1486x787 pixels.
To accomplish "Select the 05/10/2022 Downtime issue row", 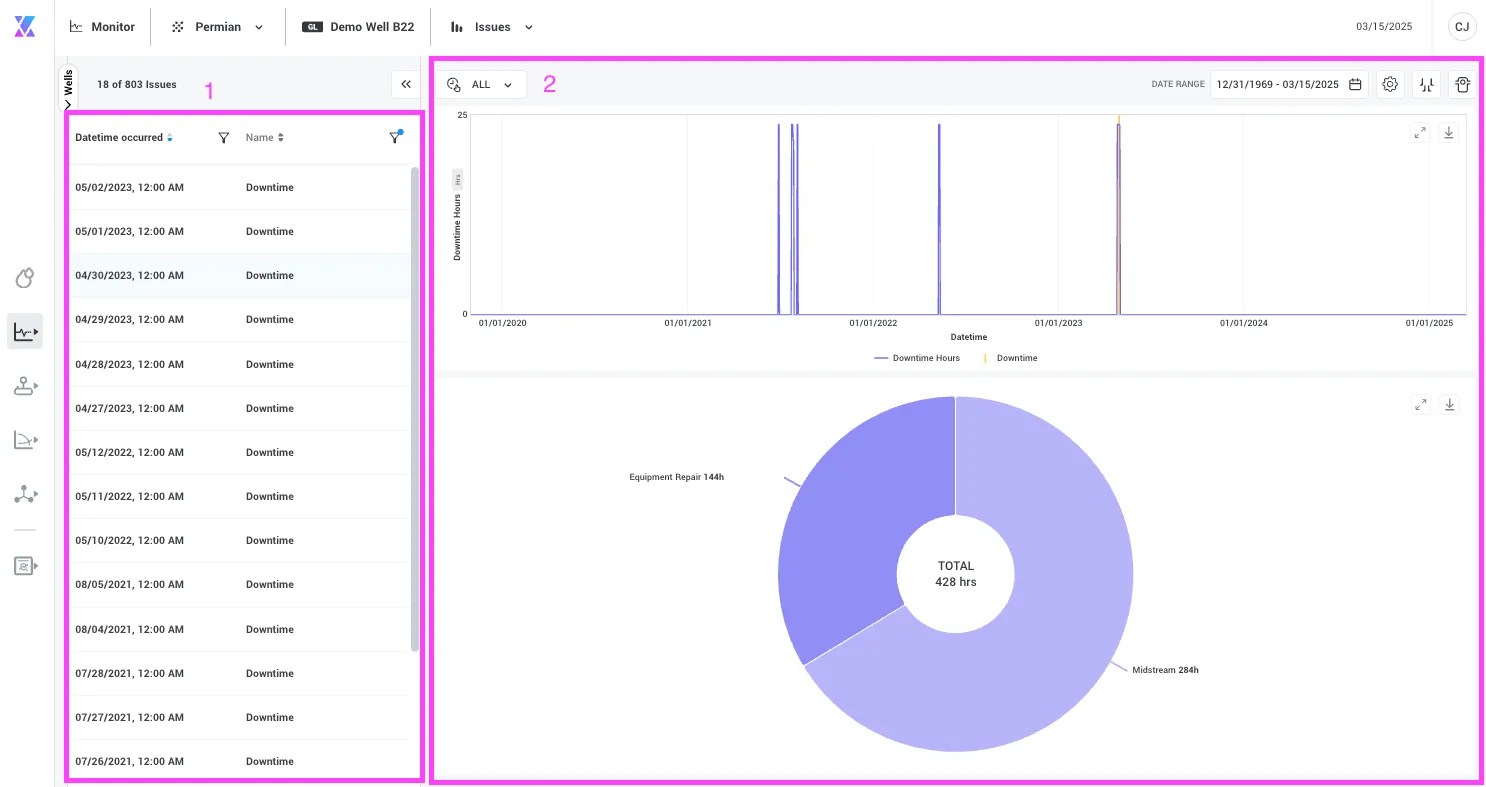I will [x=240, y=541].
